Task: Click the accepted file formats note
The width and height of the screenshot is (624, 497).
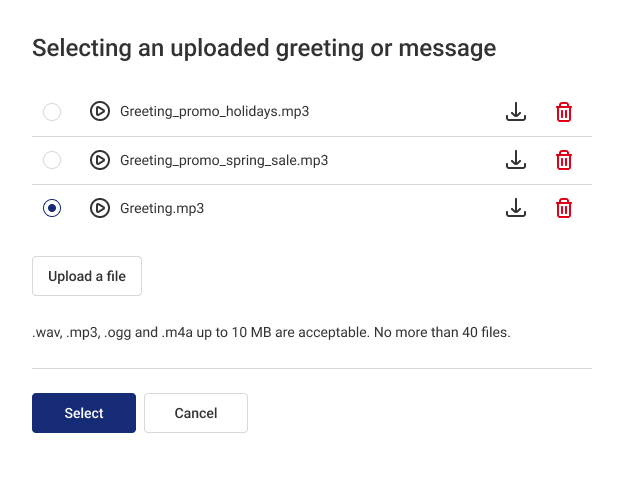Action: tap(271, 332)
